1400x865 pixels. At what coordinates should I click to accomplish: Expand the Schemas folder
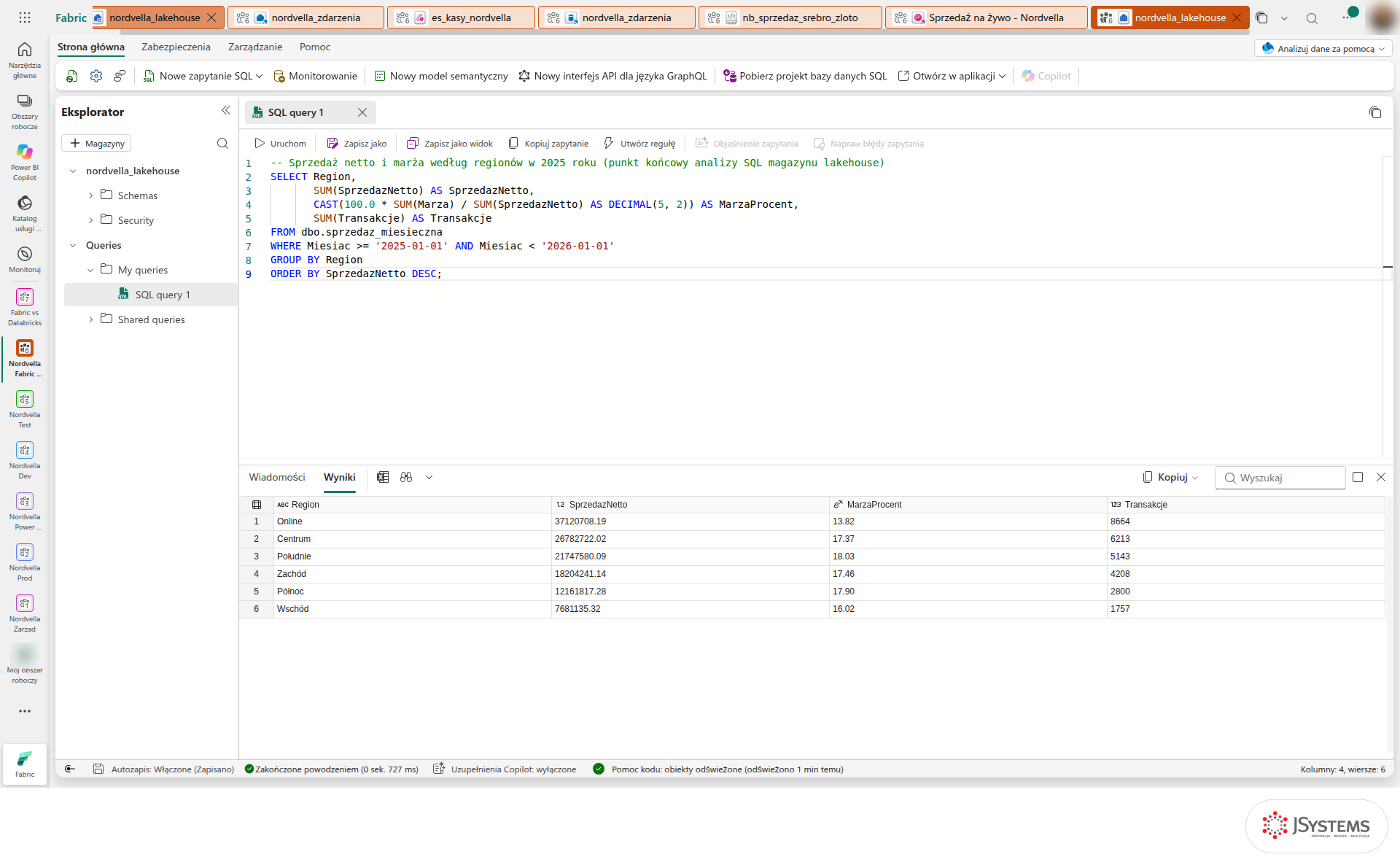tap(90, 195)
